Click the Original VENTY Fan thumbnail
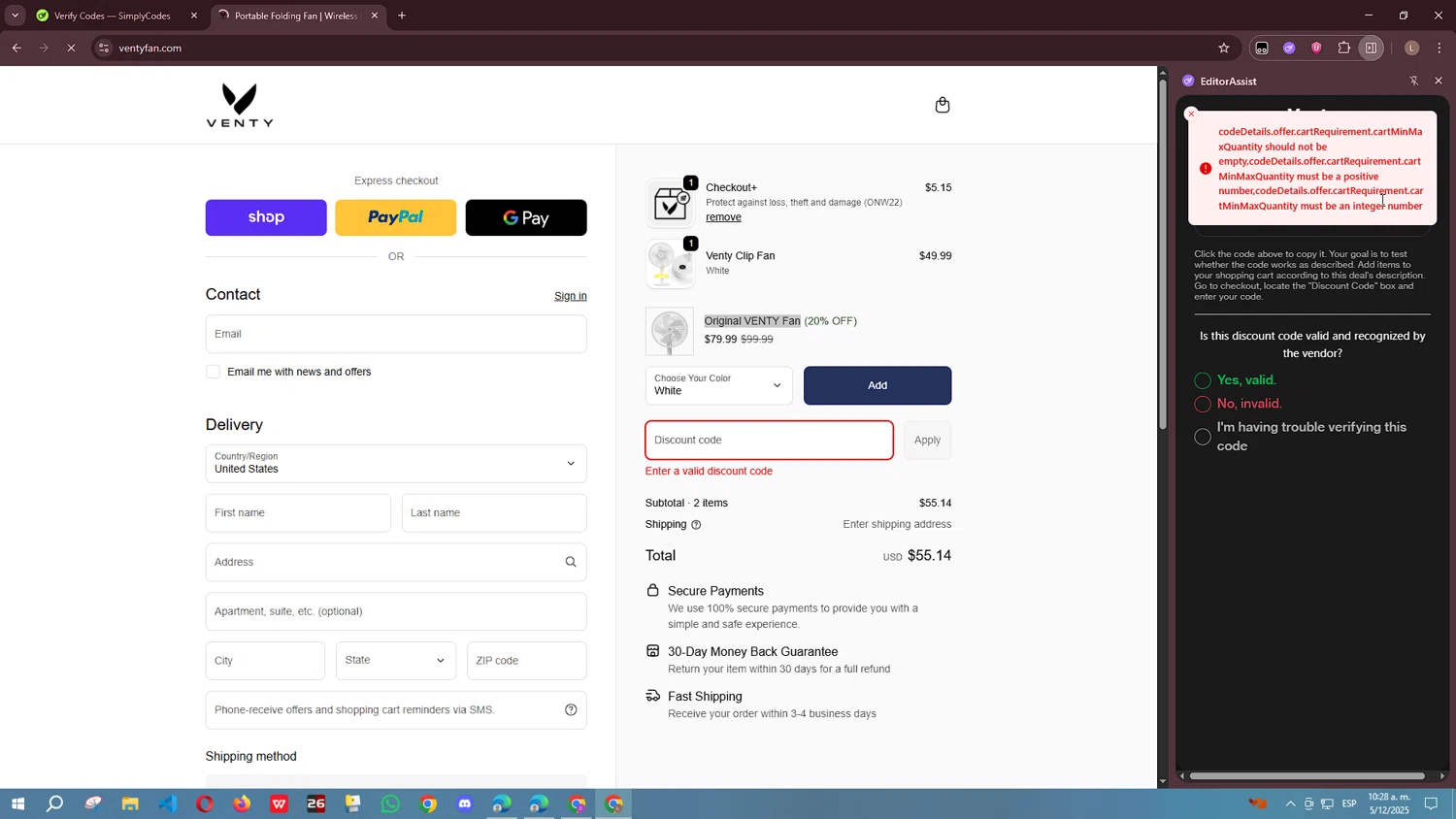1456x819 pixels. pos(670,331)
